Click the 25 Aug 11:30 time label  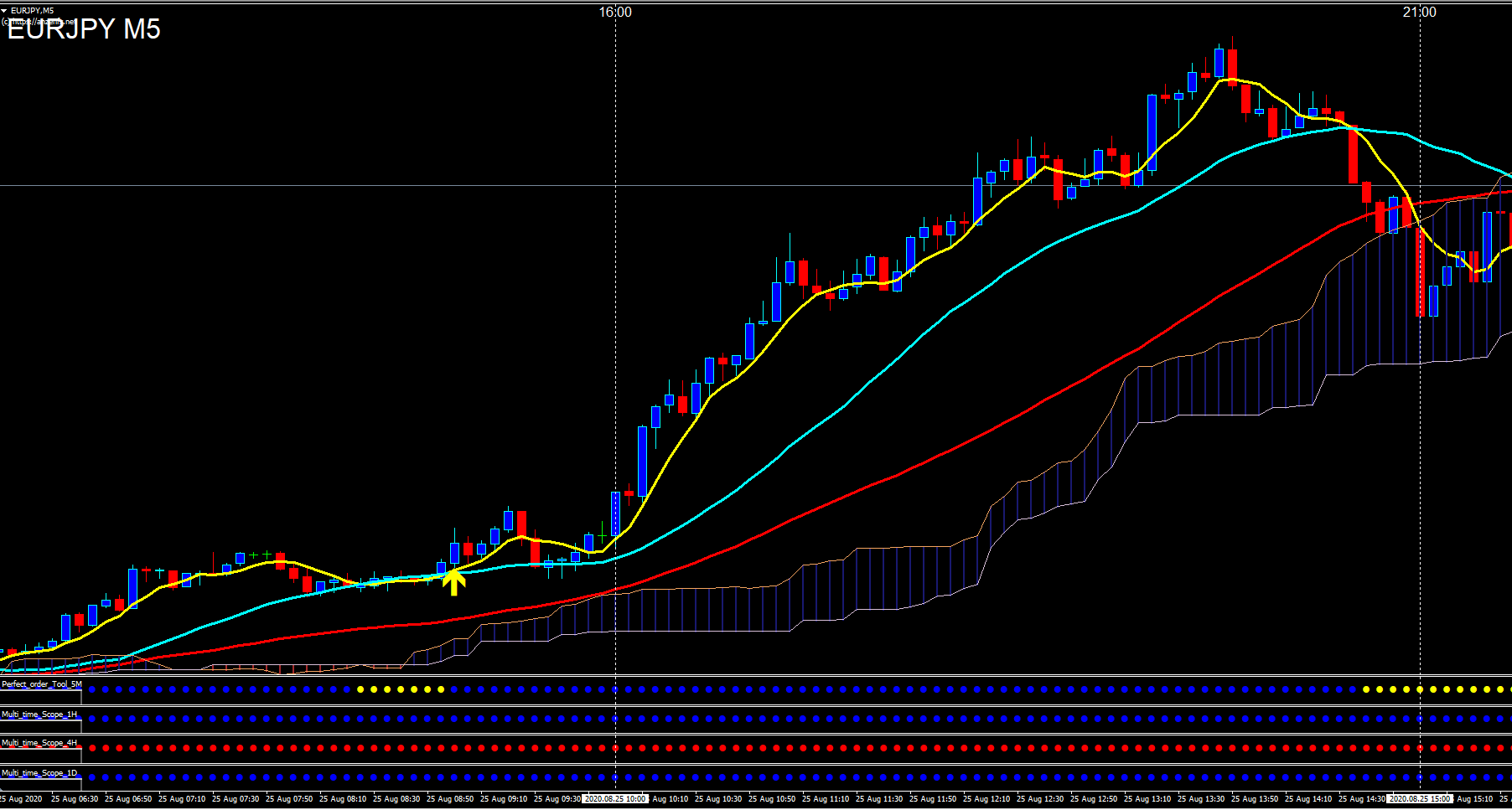pos(879,799)
